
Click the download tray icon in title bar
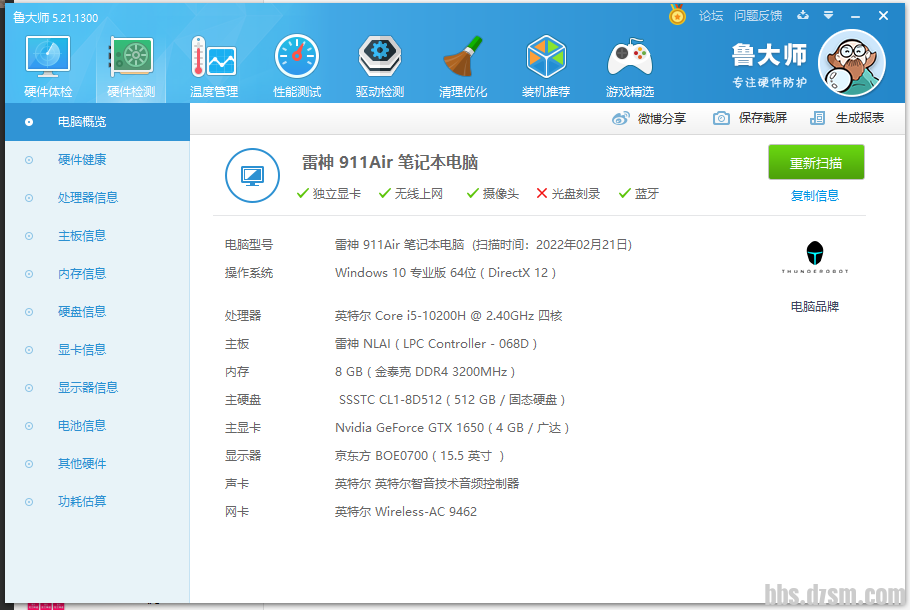pyautogui.click(x=803, y=16)
